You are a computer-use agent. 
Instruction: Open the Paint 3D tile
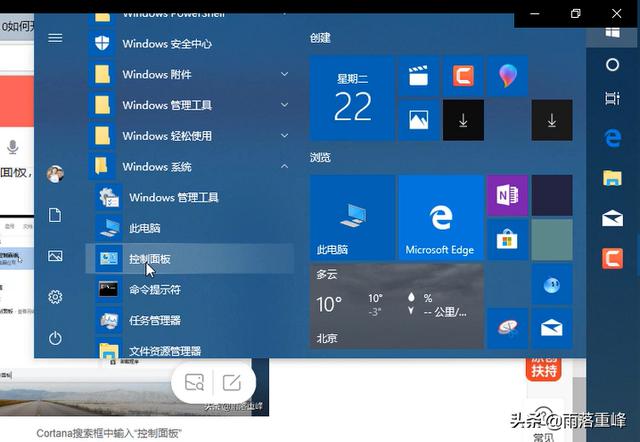pos(508,76)
